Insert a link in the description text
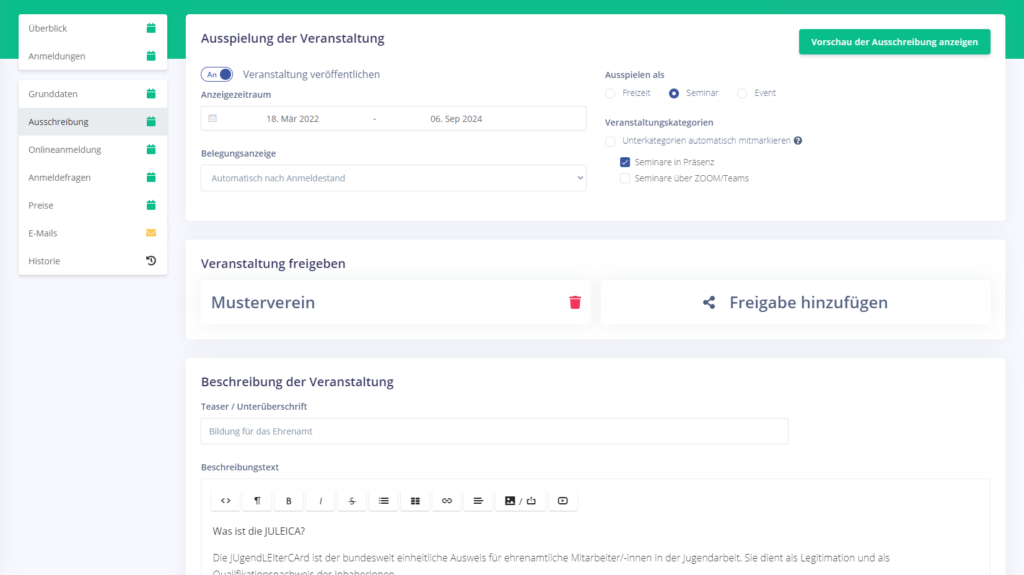This screenshot has width=1024, height=575. 447,501
